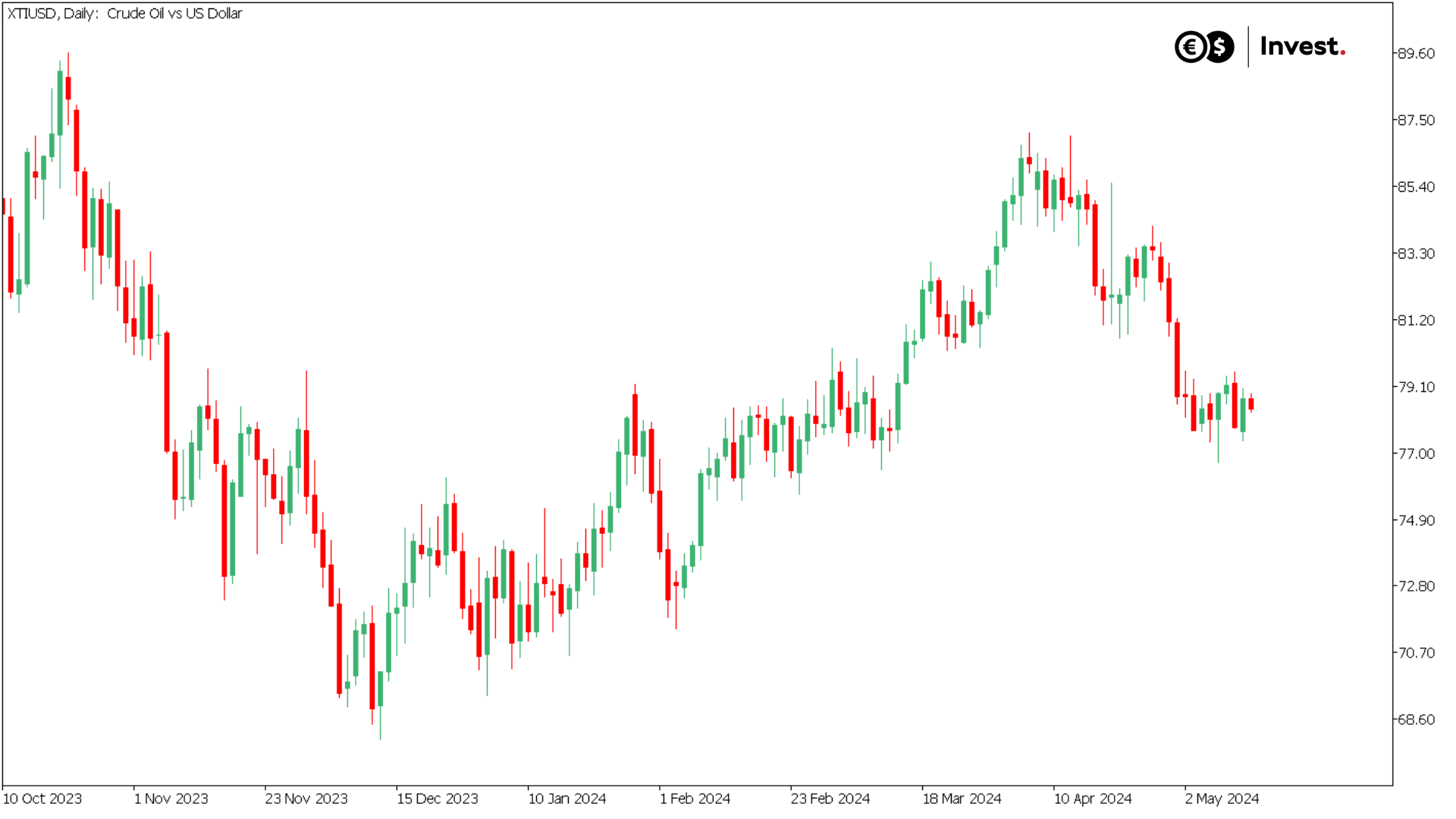Click price label 83.30 on the axis
Image resolution: width=1456 pixels, height=819 pixels.
[1416, 254]
